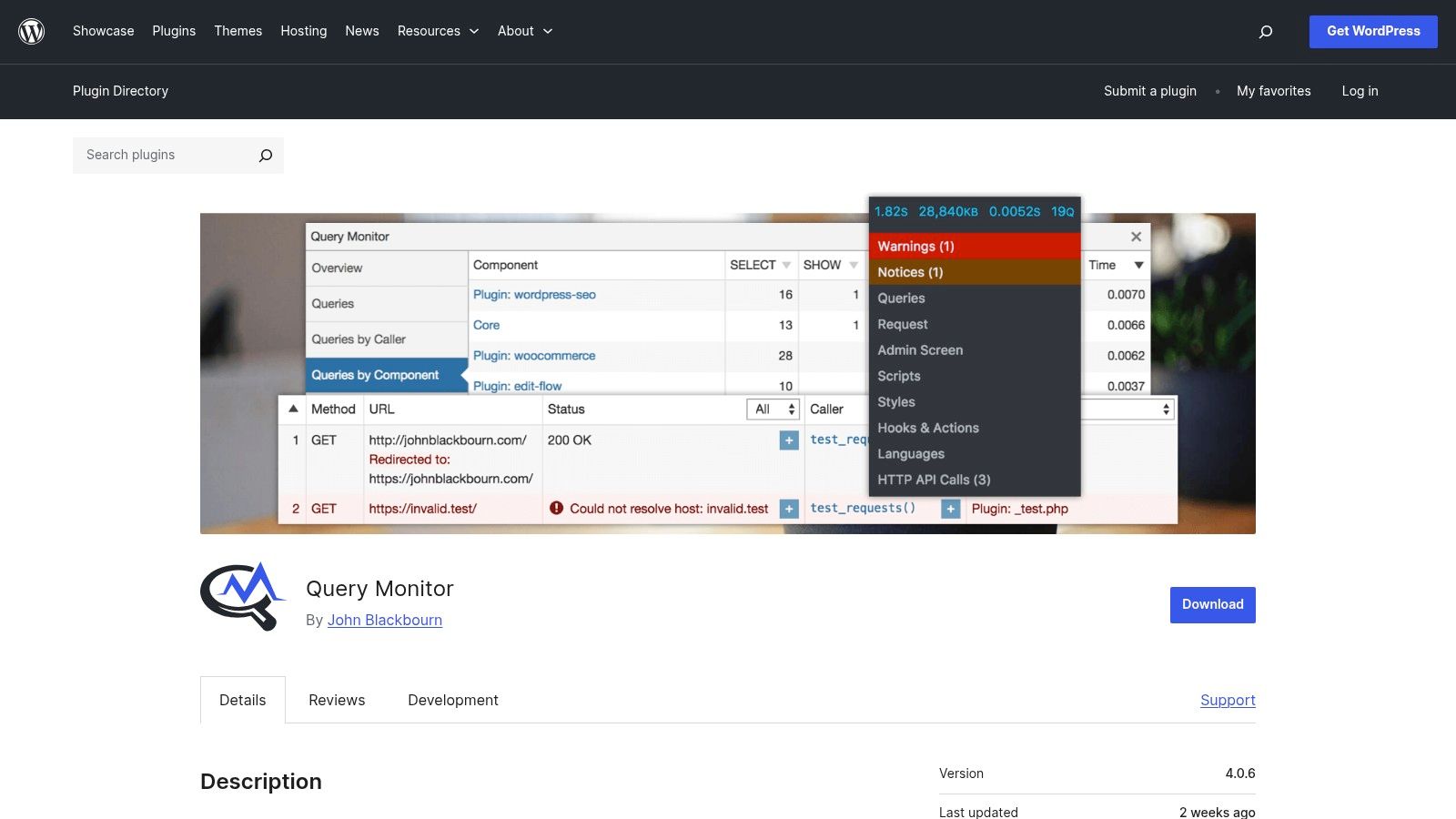Click the Time column sort arrow

click(x=1140, y=265)
